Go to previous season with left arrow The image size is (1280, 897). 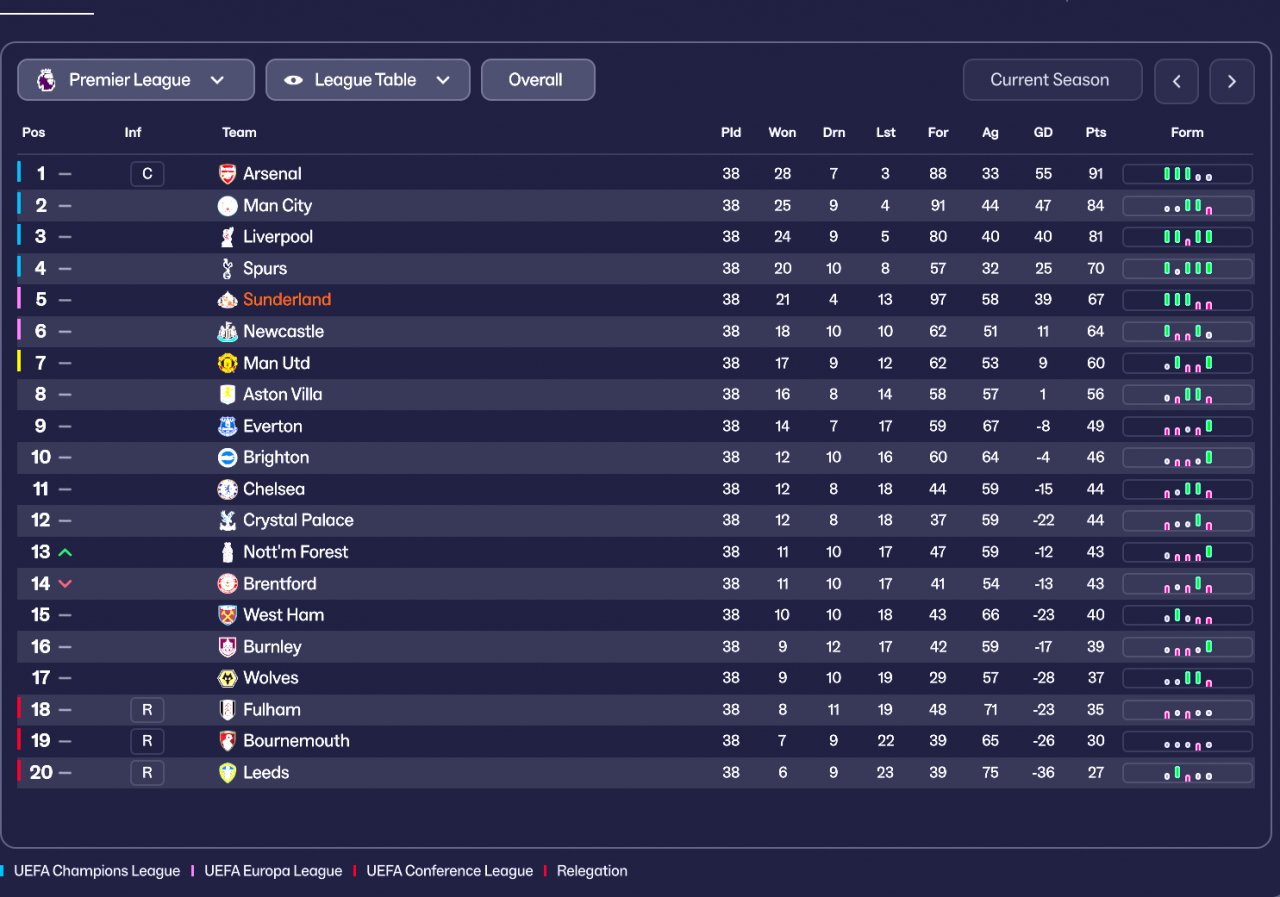pyautogui.click(x=1176, y=82)
